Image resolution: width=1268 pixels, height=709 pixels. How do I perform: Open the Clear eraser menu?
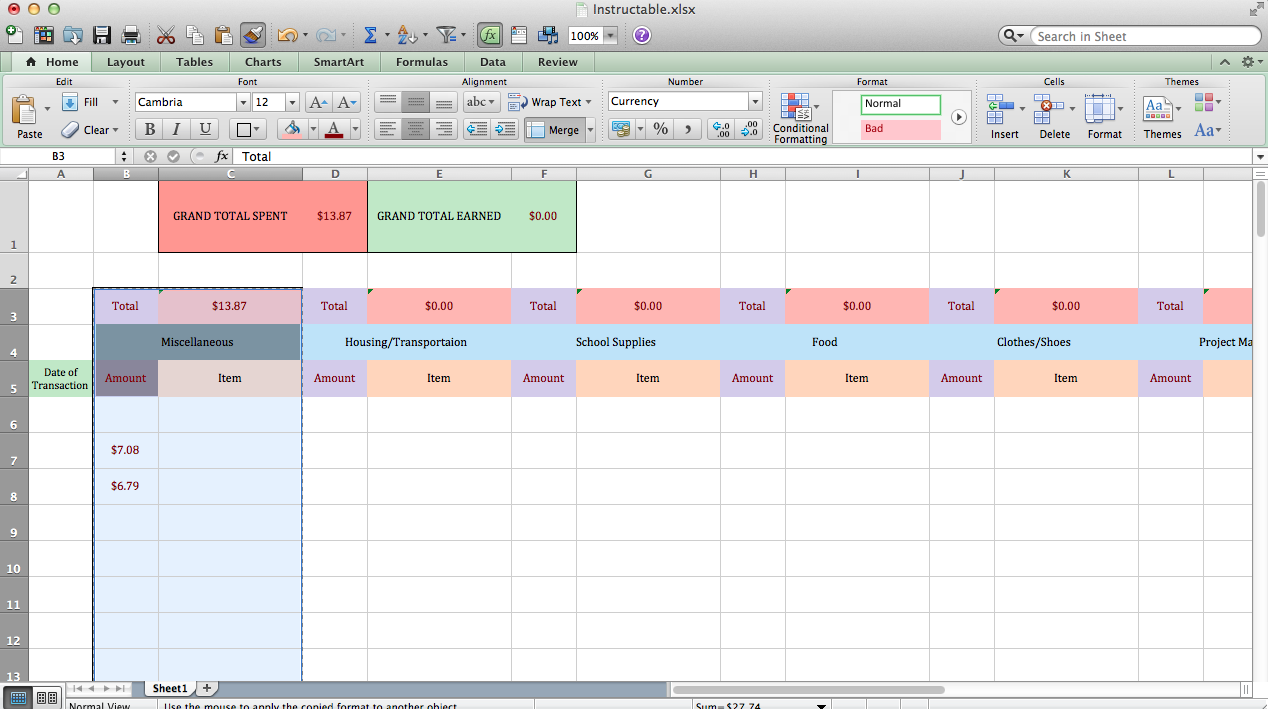(89, 130)
